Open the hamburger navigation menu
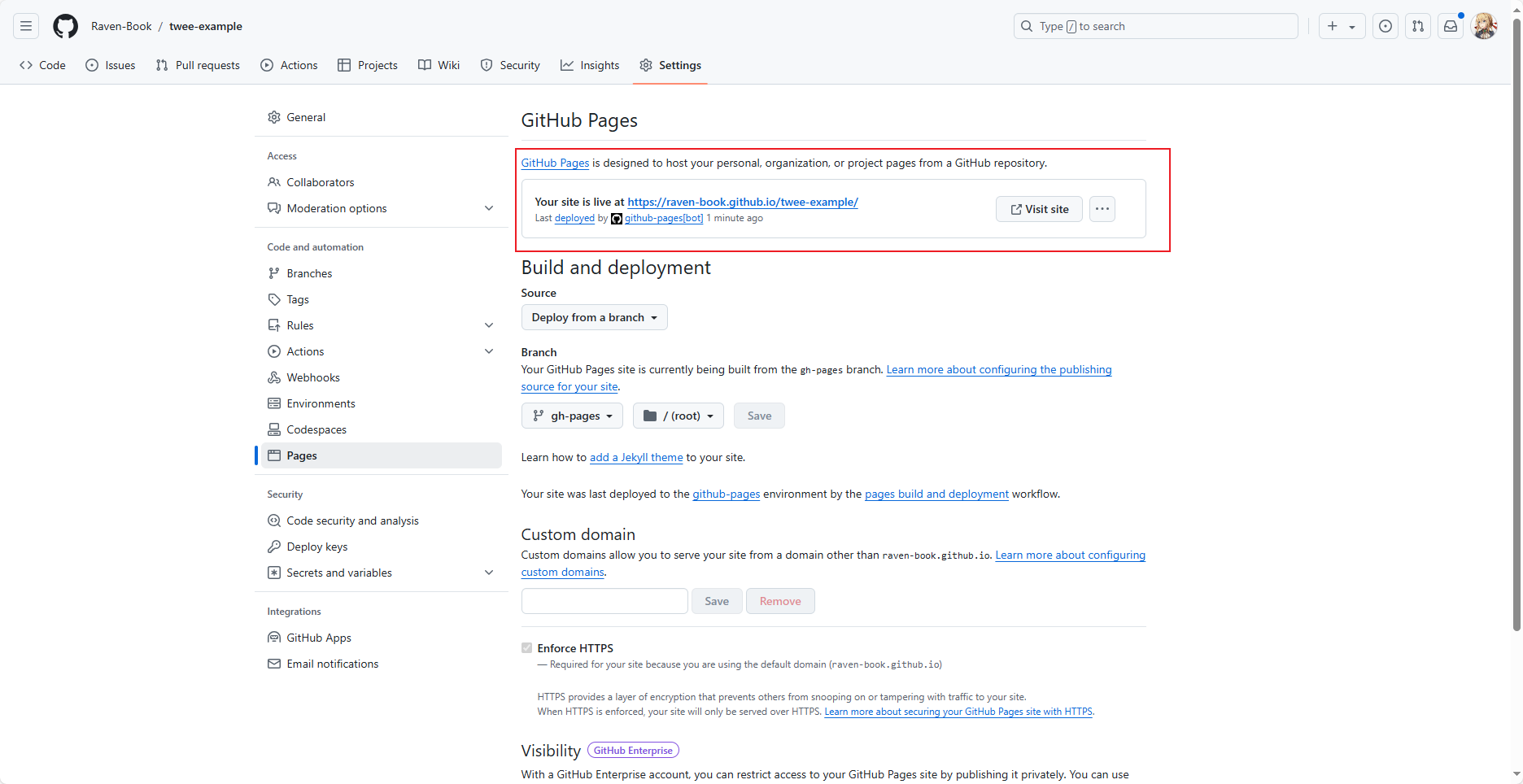 pyautogui.click(x=26, y=26)
